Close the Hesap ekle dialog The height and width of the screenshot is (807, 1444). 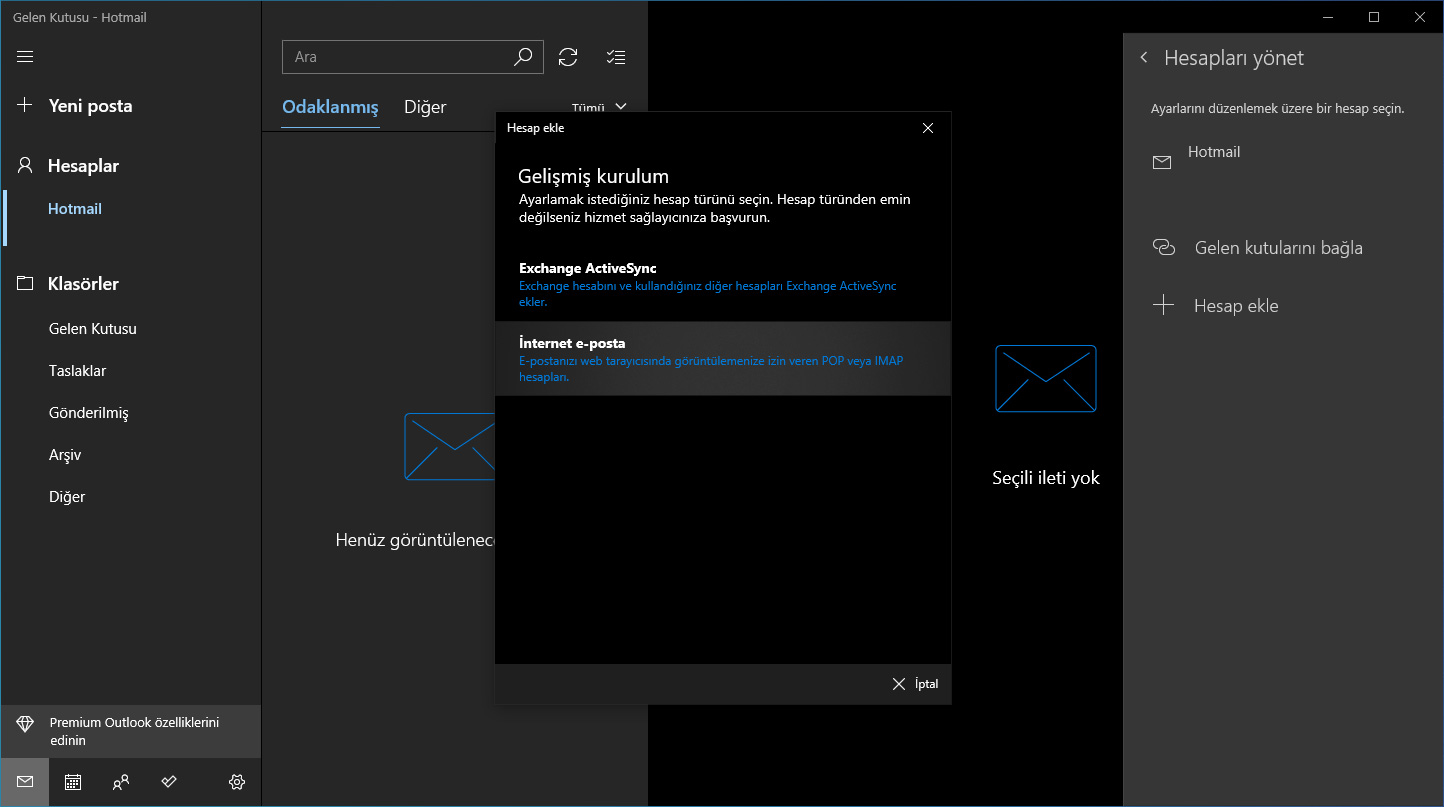928,128
